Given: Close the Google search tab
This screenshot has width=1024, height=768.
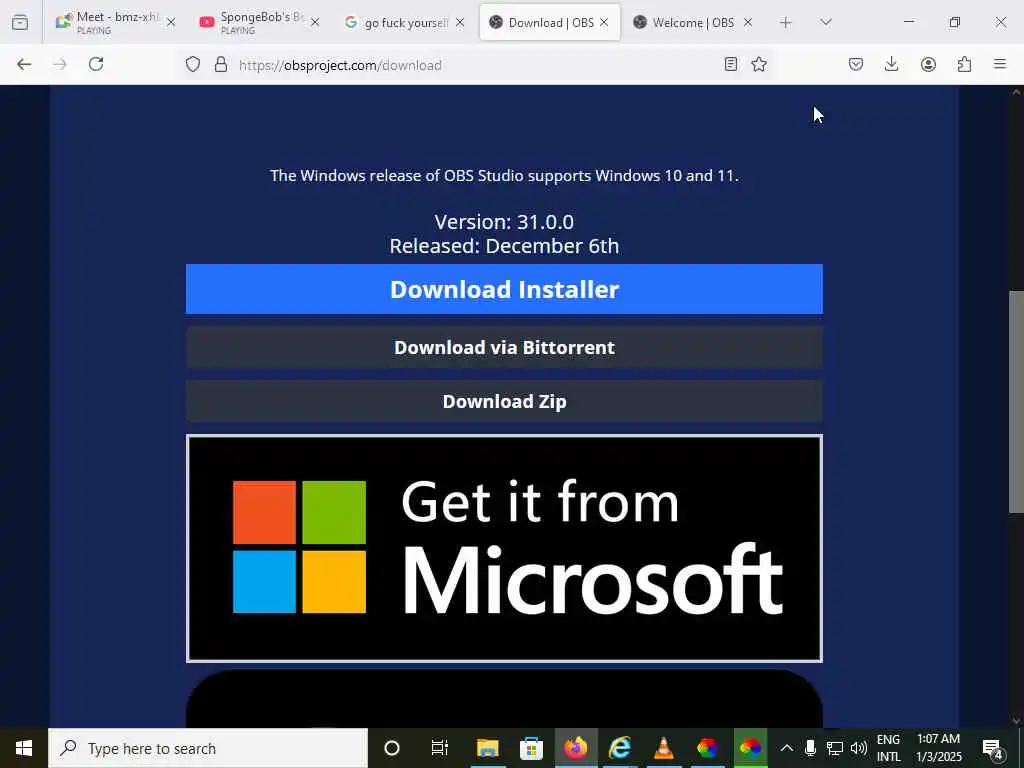Looking at the screenshot, I should coord(460,22).
